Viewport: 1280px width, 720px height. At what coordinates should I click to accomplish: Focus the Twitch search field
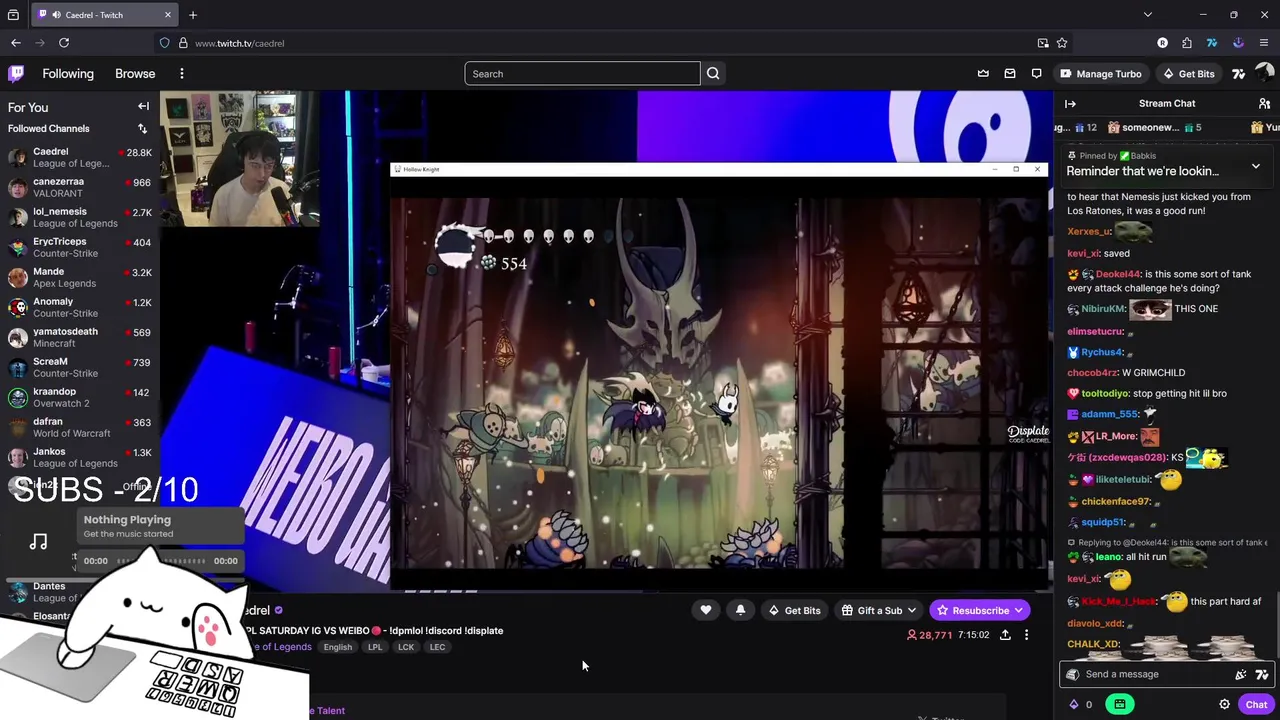pos(582,73)
